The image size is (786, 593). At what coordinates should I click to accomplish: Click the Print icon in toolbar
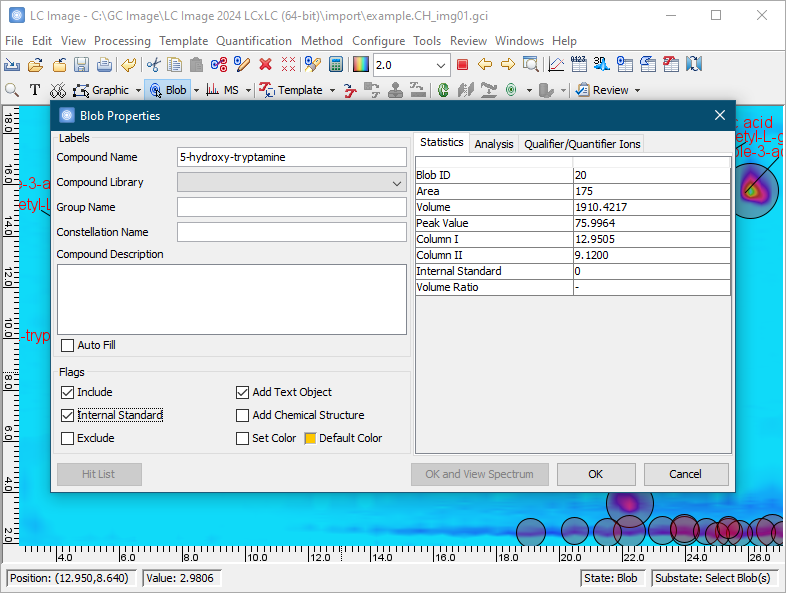point(103,65)
